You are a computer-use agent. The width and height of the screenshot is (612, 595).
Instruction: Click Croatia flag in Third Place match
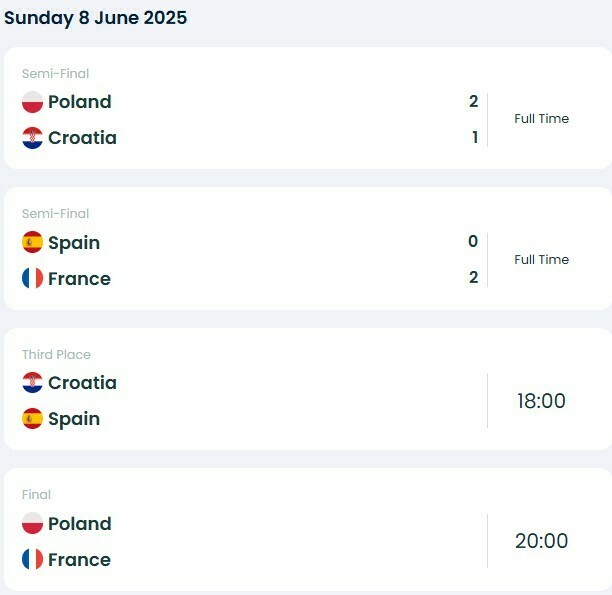(x=32, y=383)
